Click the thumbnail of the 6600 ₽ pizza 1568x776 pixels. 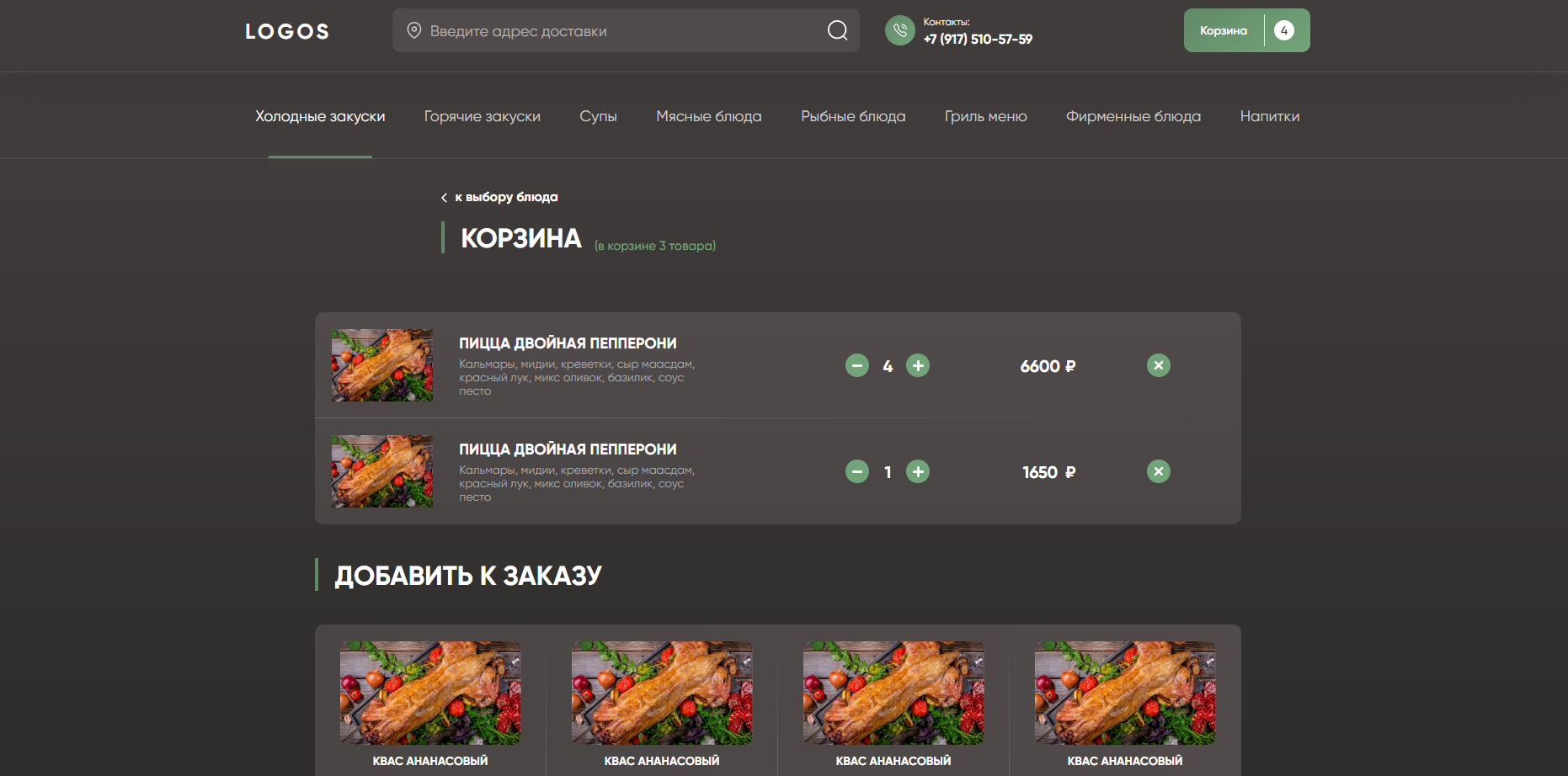point(382,365)
